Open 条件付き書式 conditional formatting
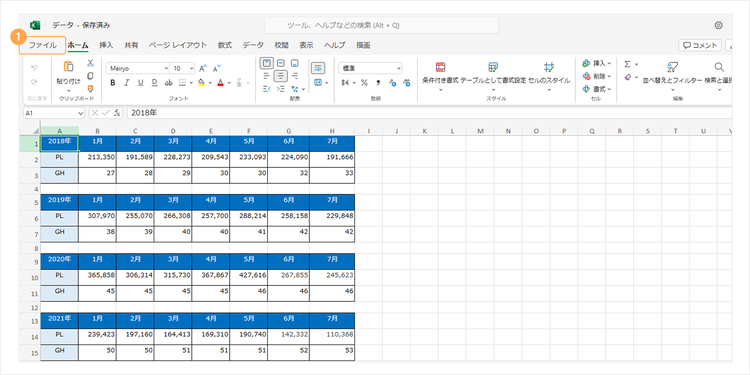This screenshot has height=375, width=750. (x=441, y=76)
